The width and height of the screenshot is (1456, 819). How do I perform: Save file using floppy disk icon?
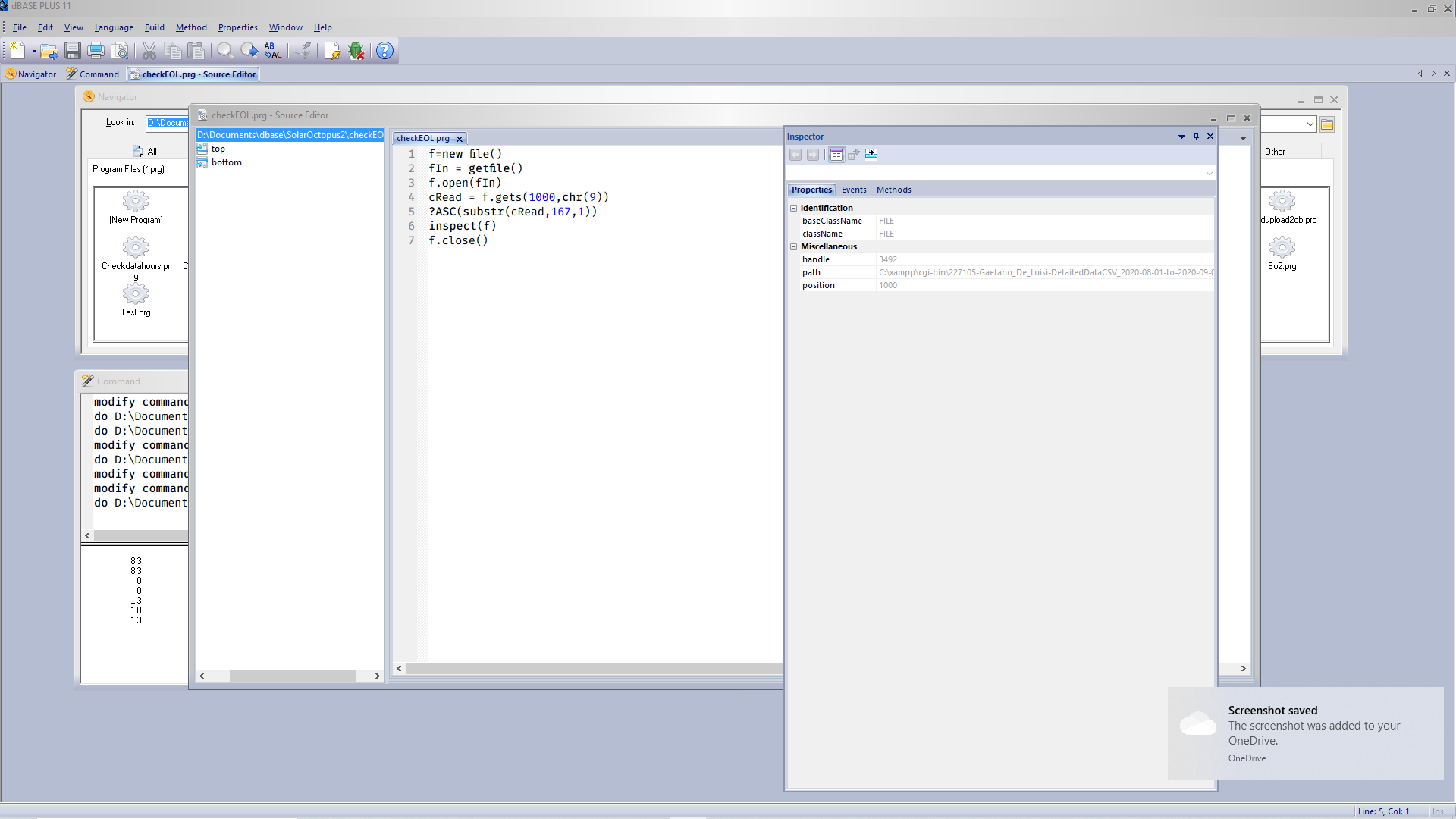coord(73,51)
